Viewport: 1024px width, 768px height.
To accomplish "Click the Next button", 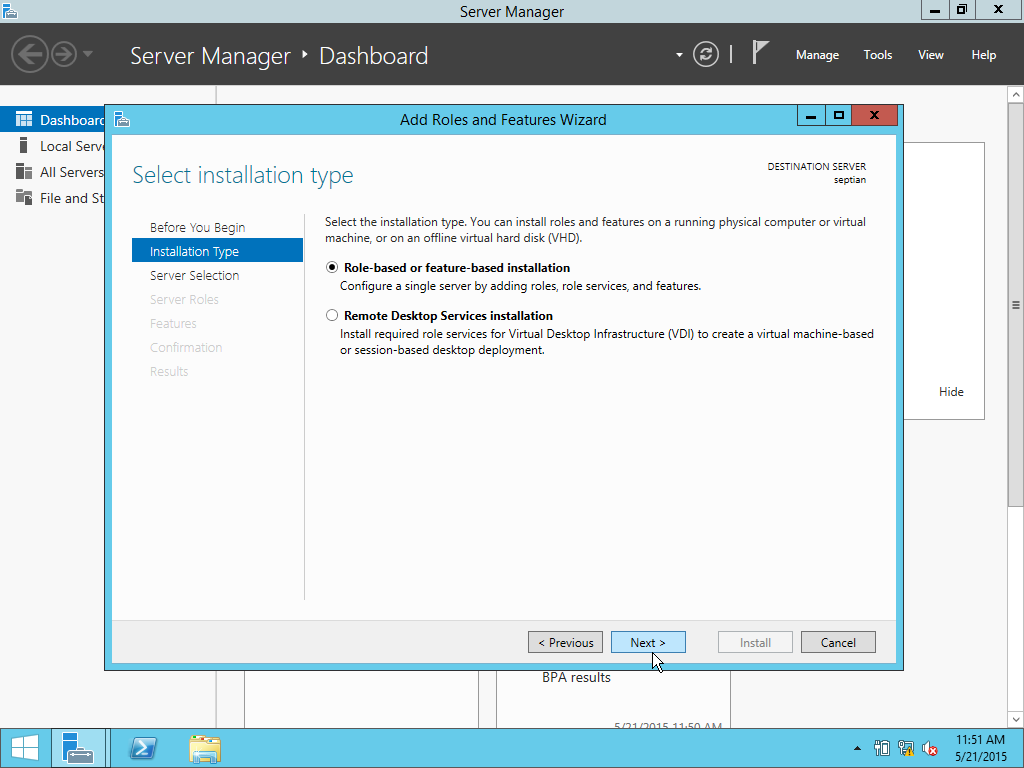I will [648, 643].
